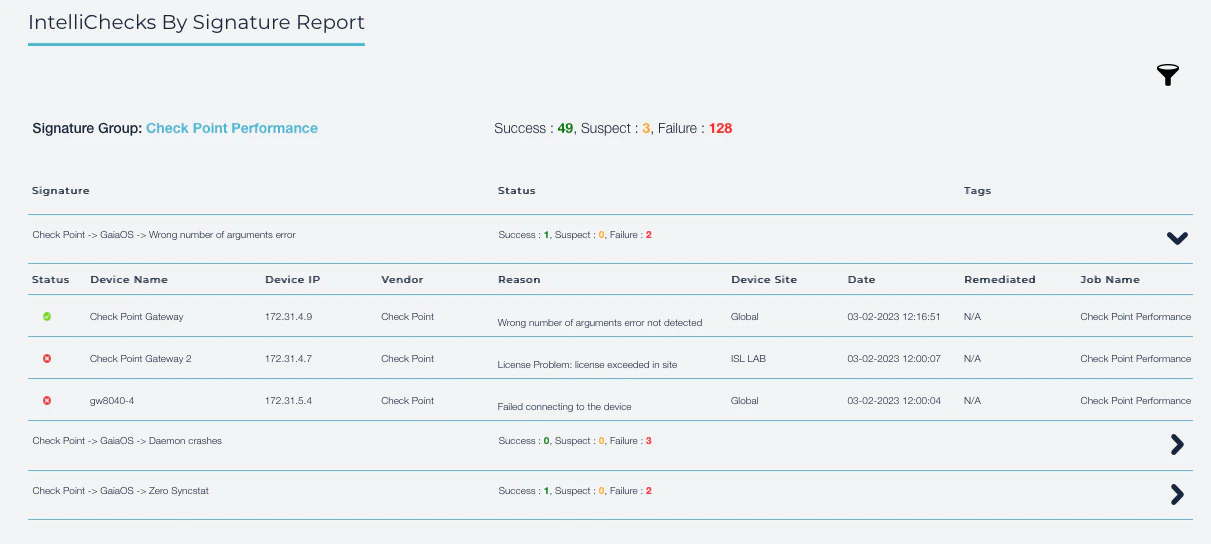Expand the Daemon crashes signature row
The width and height of the screenshot is (1211, 544).
point(1177,445)
